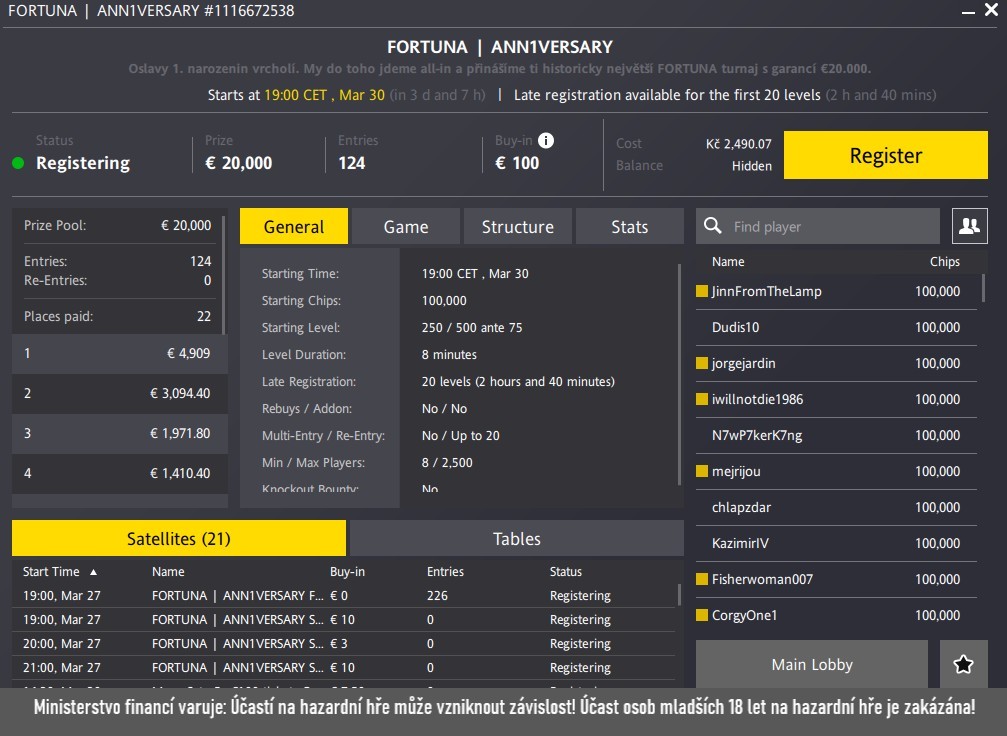
Task: Click the players list icon beside the search bar
Action: point(968,225)
